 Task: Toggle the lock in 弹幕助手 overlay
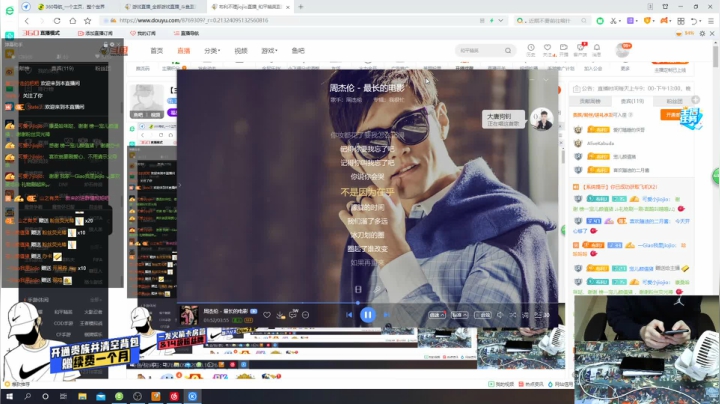(106, 45)
